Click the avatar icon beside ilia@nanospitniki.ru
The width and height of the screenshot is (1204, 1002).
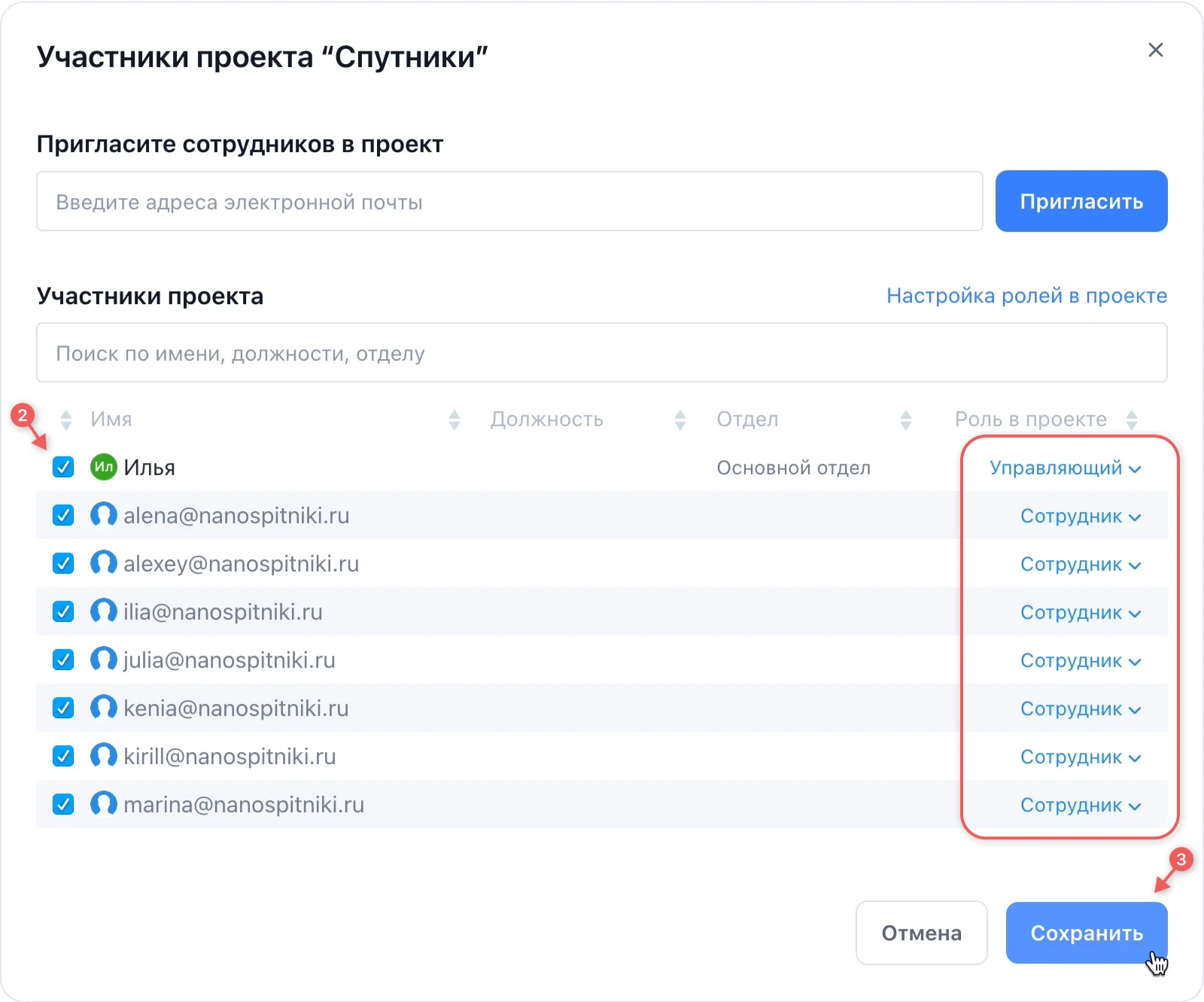coord(103,611)
